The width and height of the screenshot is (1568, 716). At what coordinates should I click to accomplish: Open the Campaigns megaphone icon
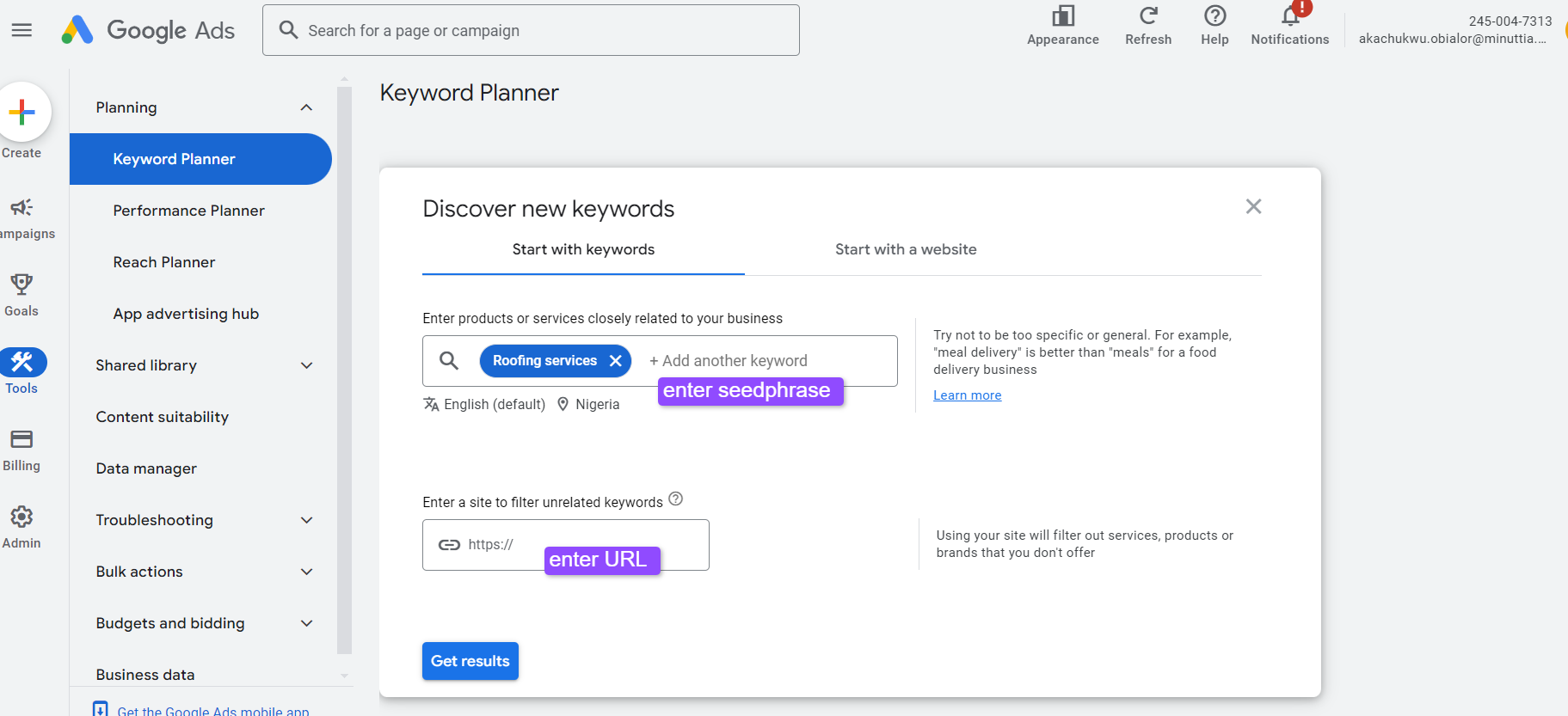[22, 208]
